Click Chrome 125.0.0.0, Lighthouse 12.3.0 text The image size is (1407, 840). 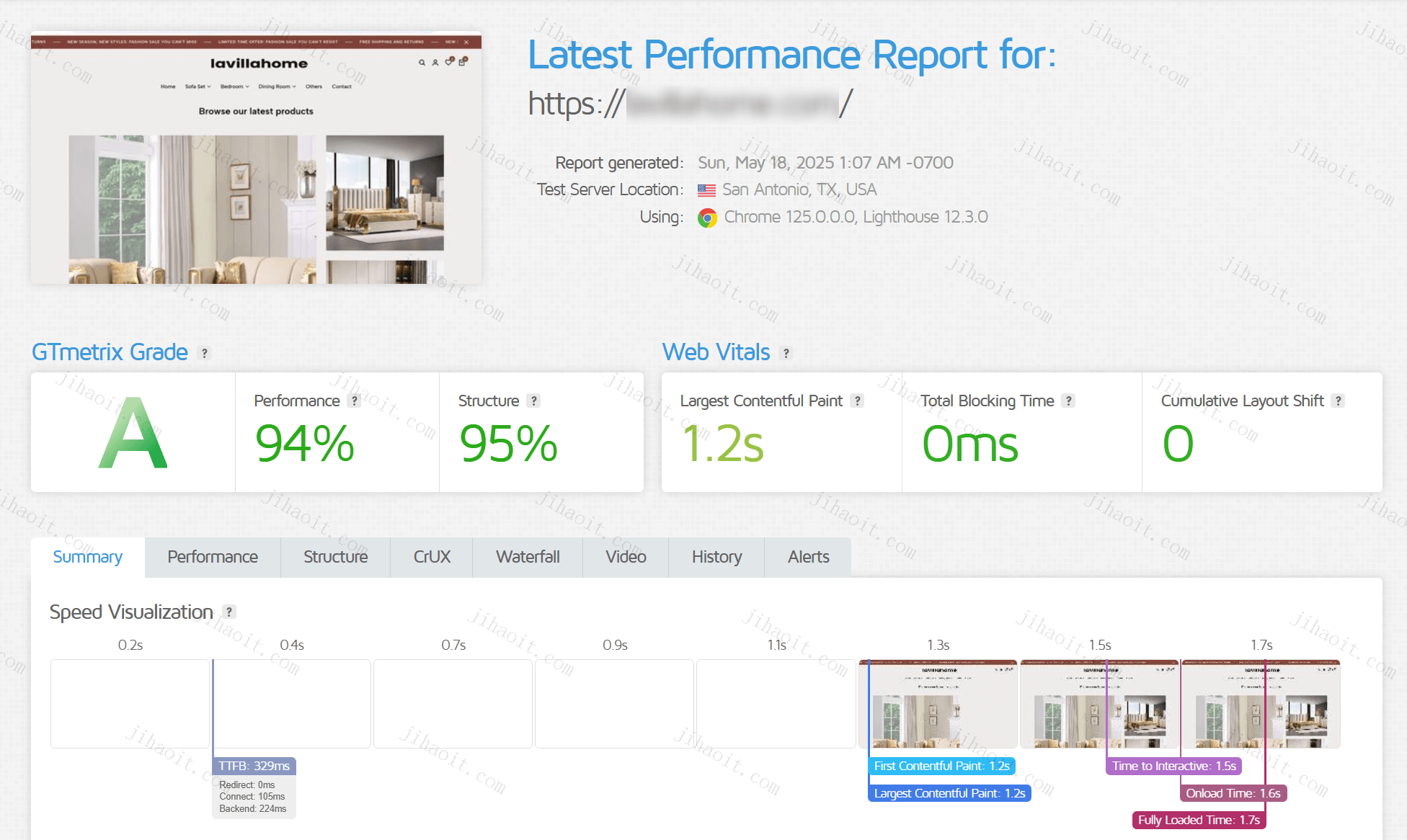pos(856,217)
